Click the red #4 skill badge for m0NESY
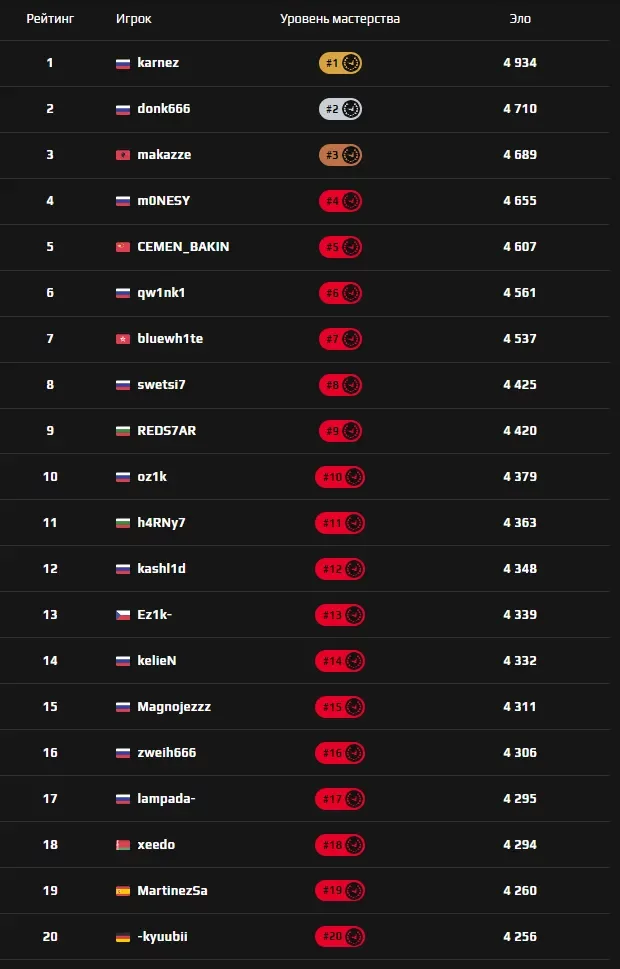The image size is (620, 969). coord(340,201)
